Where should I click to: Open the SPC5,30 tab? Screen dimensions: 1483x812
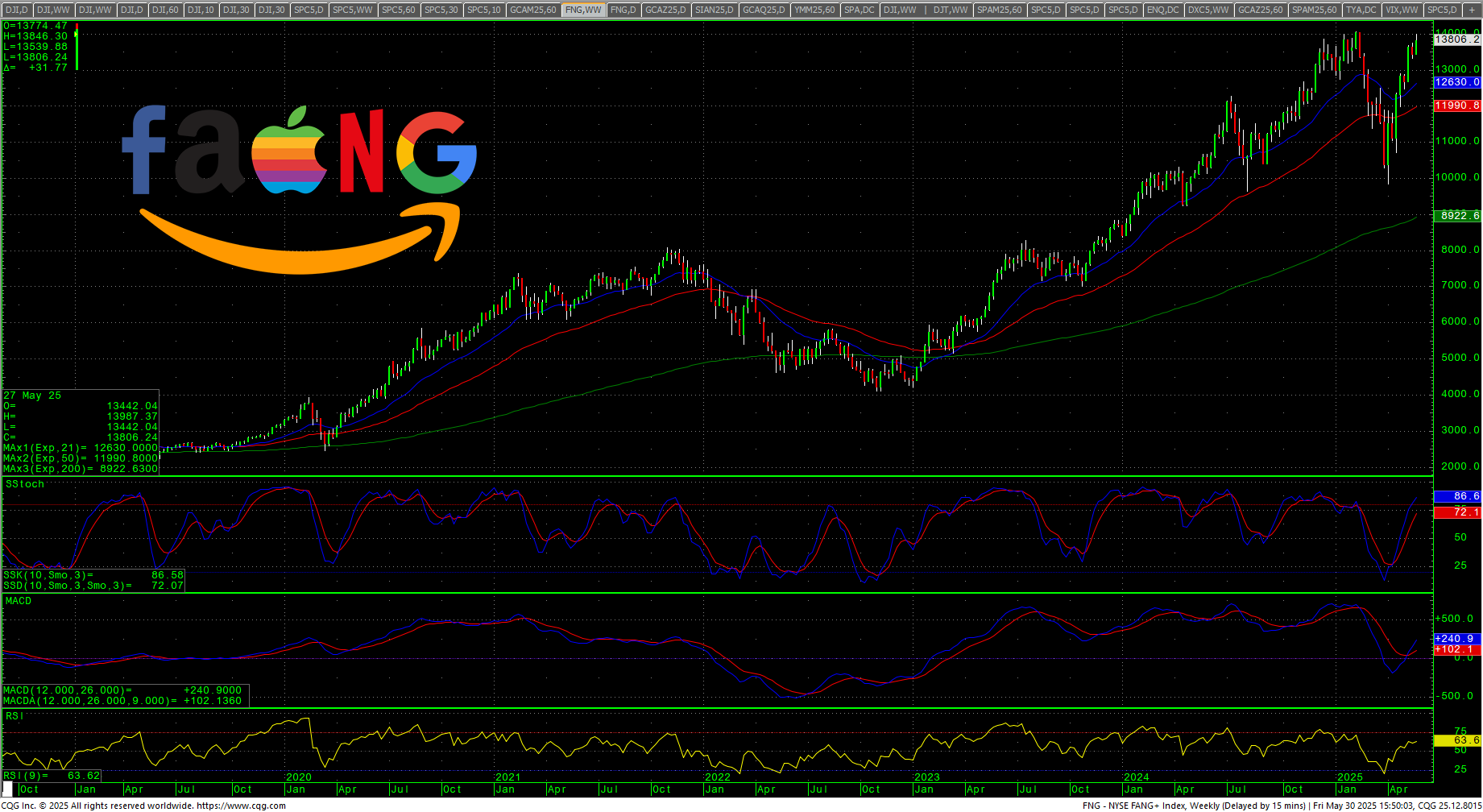pos(441,10)
